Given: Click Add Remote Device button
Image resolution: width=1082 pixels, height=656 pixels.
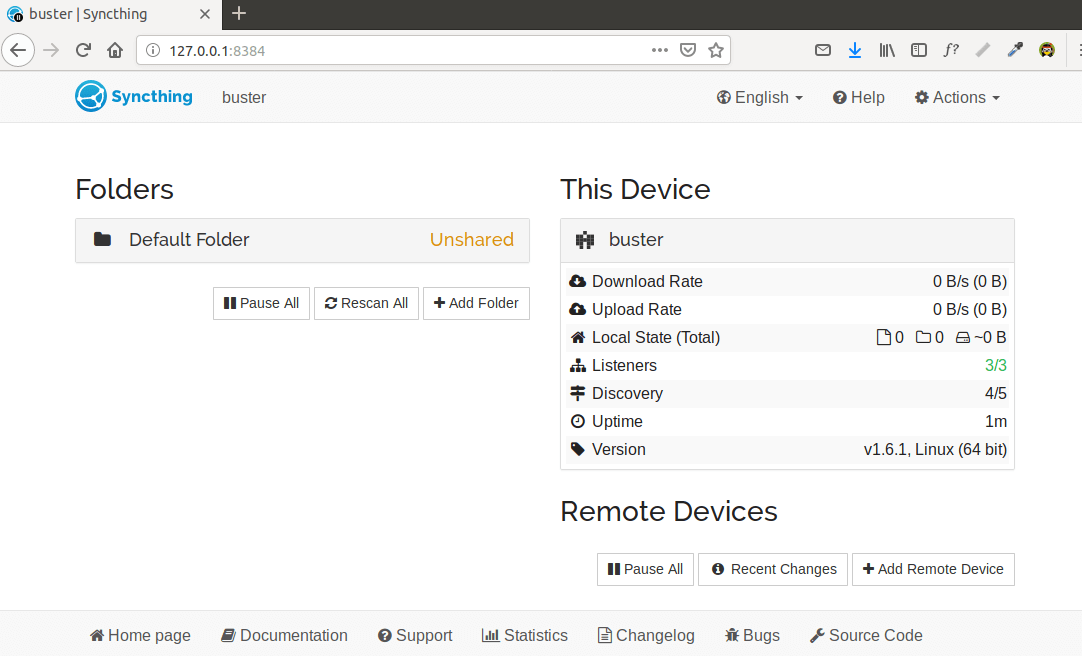Looking at the screenshot, I should 933,569.
